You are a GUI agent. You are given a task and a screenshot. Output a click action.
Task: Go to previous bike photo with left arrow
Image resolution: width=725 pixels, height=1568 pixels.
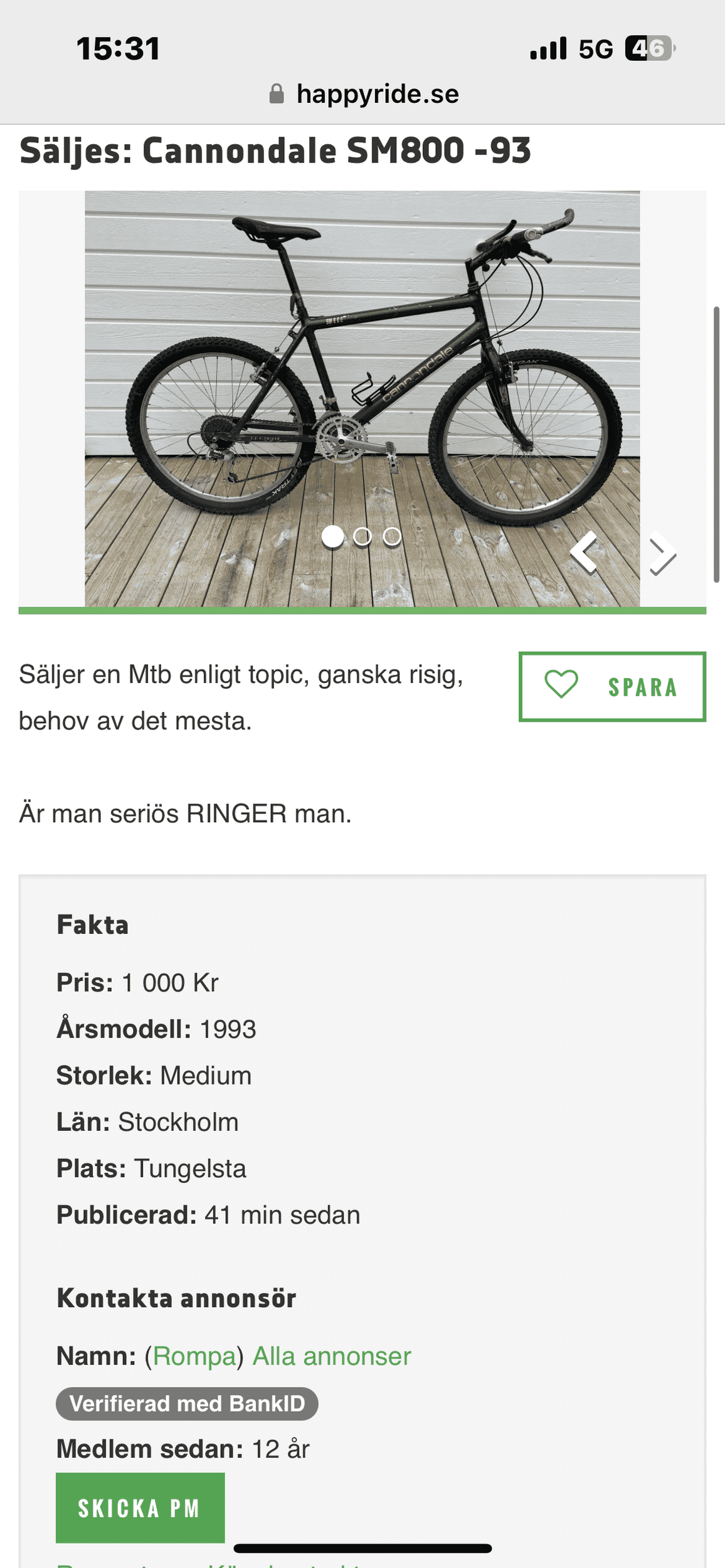point(585,553)
